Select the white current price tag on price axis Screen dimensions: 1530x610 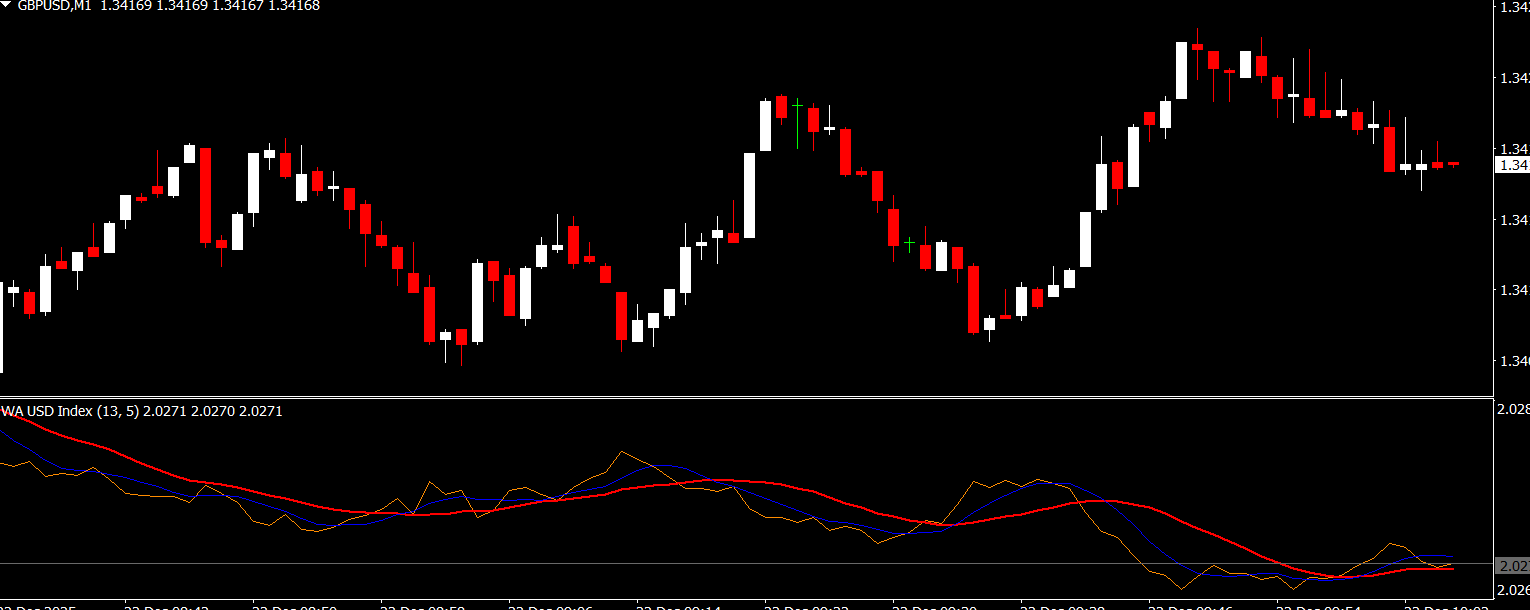pyautogui.click(x=1511, y=165)
